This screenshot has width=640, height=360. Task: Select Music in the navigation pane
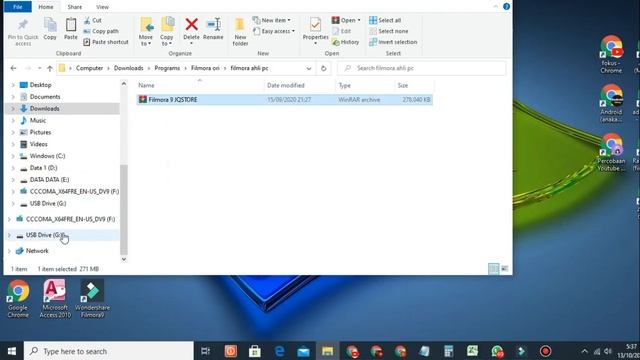click(38, 120)
